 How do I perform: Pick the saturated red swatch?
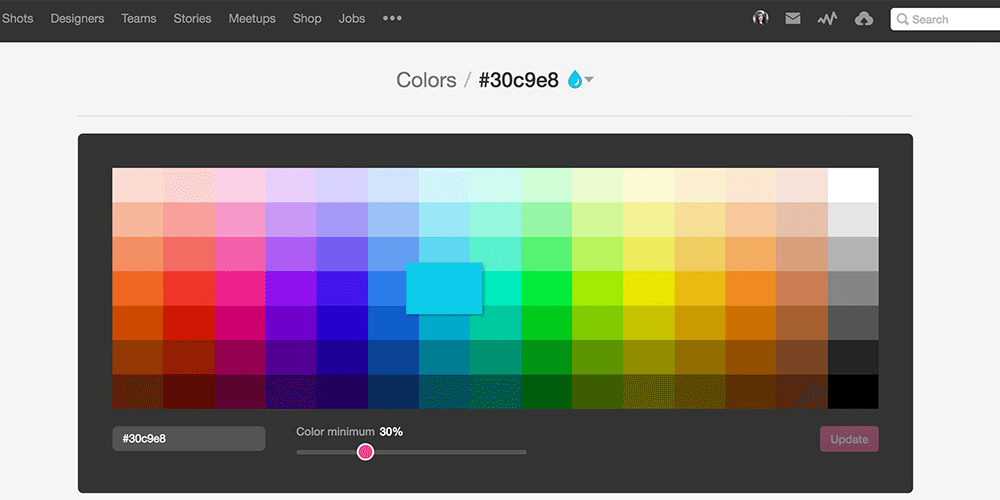tap(189, 288)
